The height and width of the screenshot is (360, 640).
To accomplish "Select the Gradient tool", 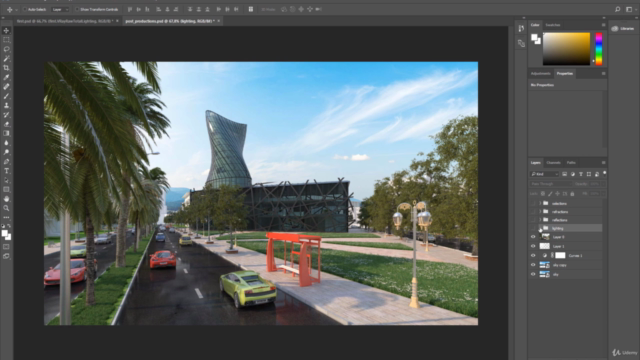I will (x=6, y=133).
